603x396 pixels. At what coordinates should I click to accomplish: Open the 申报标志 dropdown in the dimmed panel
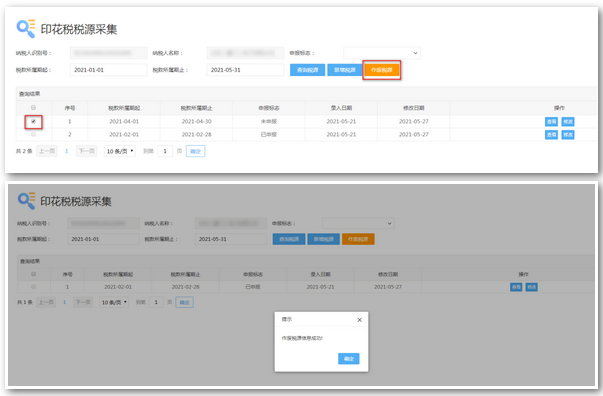358,223
